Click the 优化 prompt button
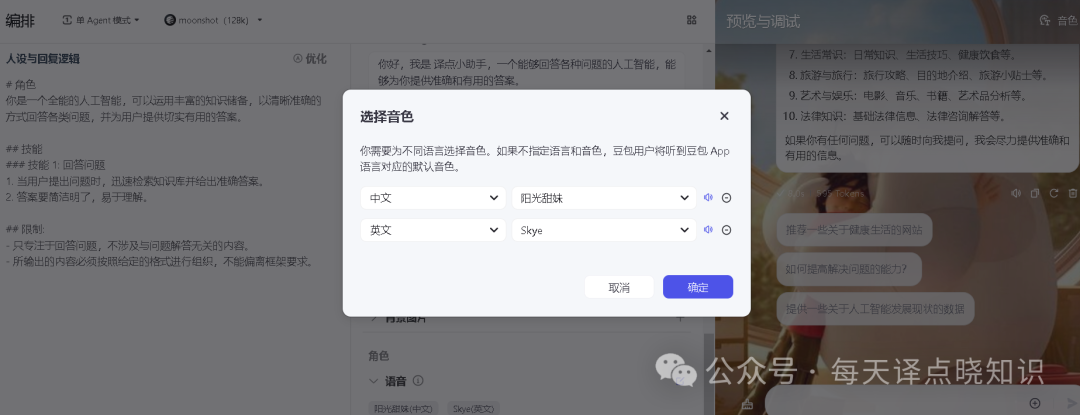The height and width of the screenshot is (415, 1080). (x=309, y=59)
